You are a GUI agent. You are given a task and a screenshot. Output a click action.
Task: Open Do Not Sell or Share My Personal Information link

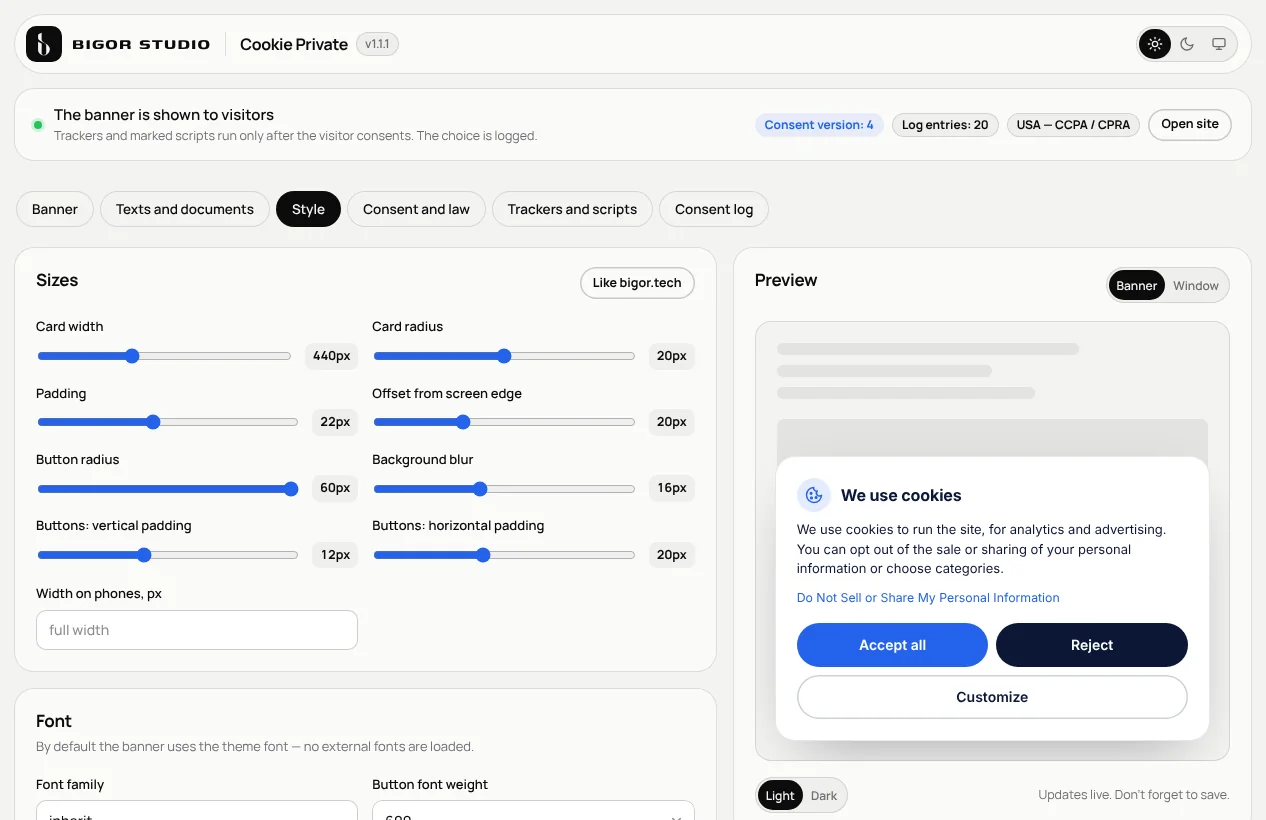928,597
